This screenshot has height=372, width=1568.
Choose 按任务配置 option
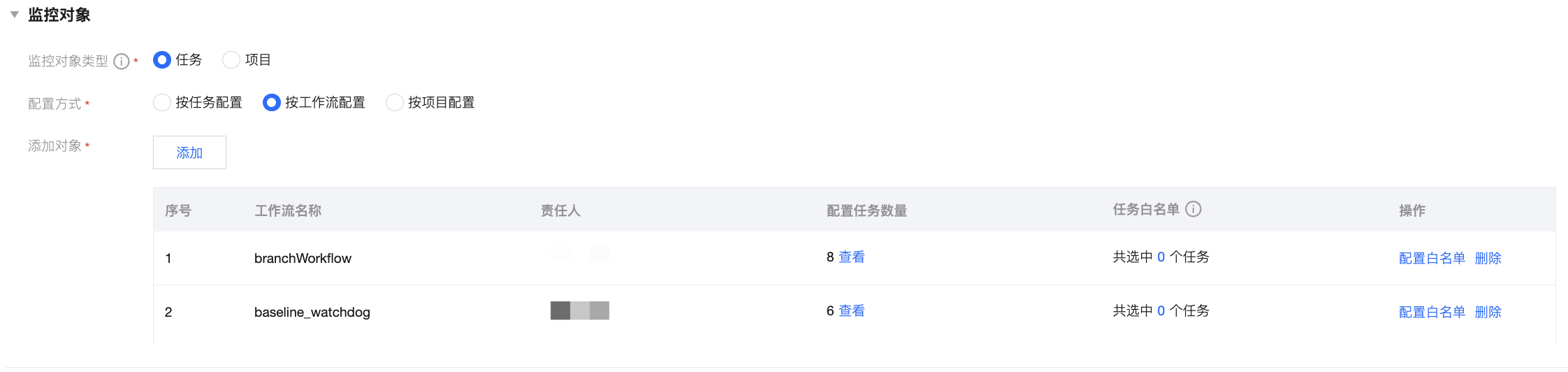pyautogui.click(x=162, y=103)
